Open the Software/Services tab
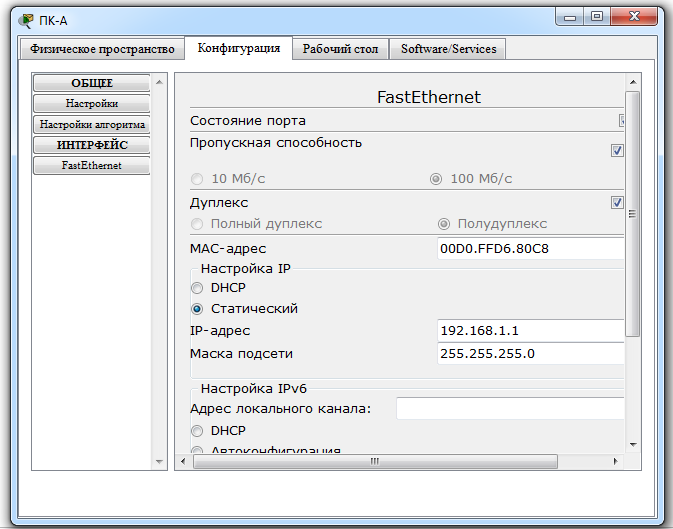This screenshot has height=529, width=673. (448, 49)
